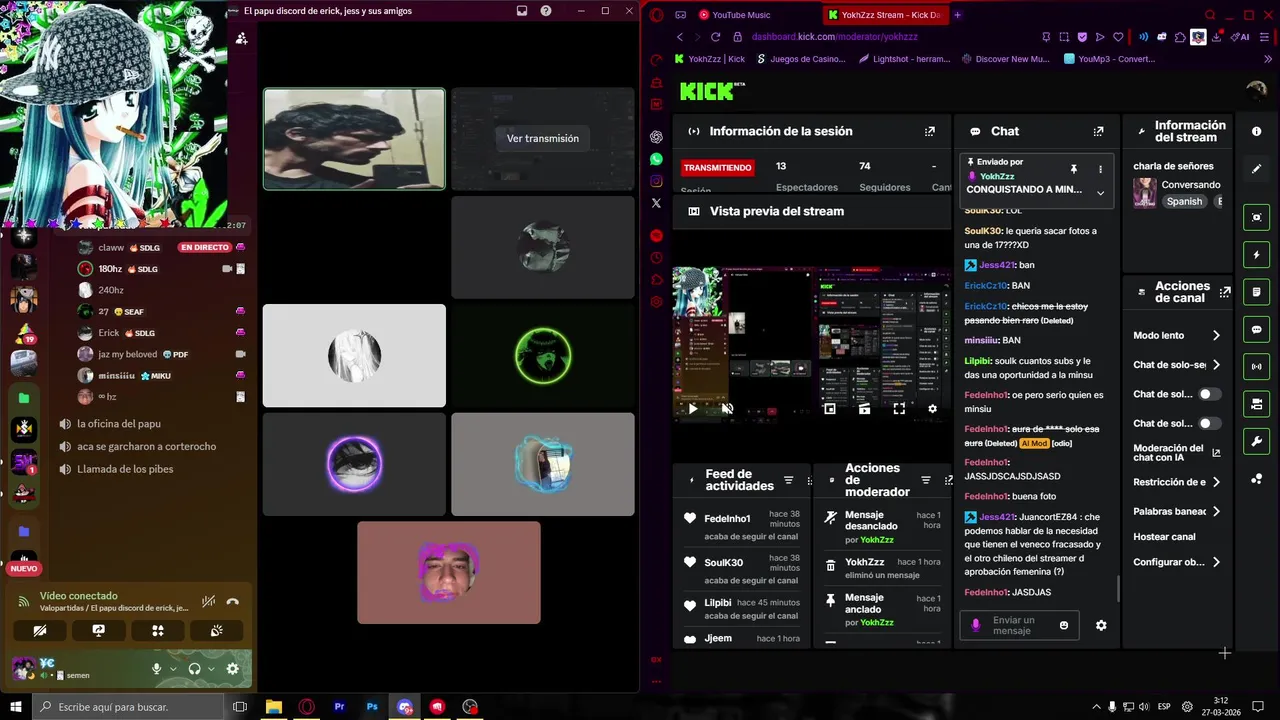Screen dimensions: 1280x720
Task: Go back in browser history
Action: coord(680,37)
